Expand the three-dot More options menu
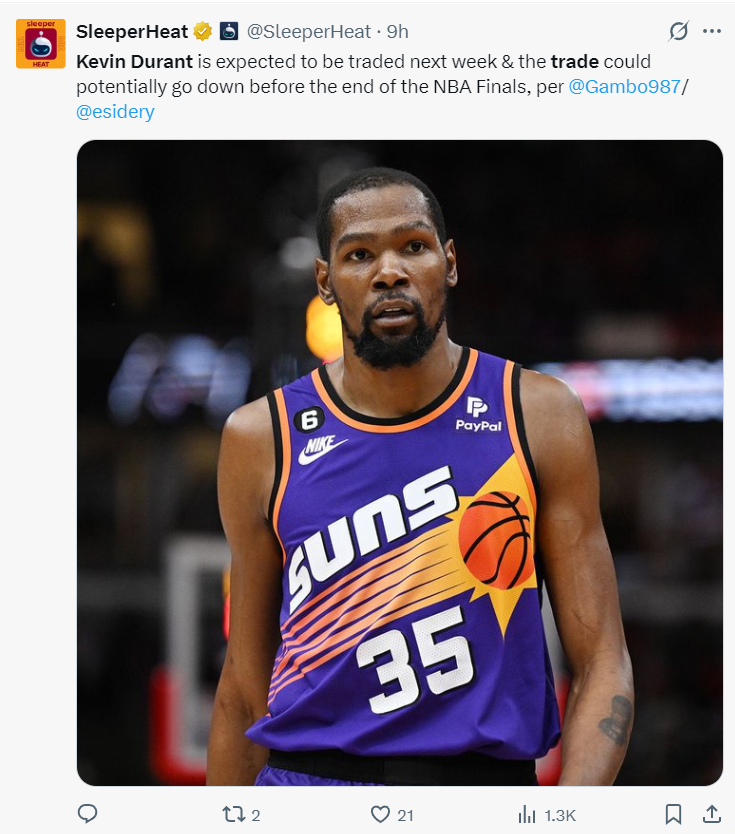 (712, 32)
